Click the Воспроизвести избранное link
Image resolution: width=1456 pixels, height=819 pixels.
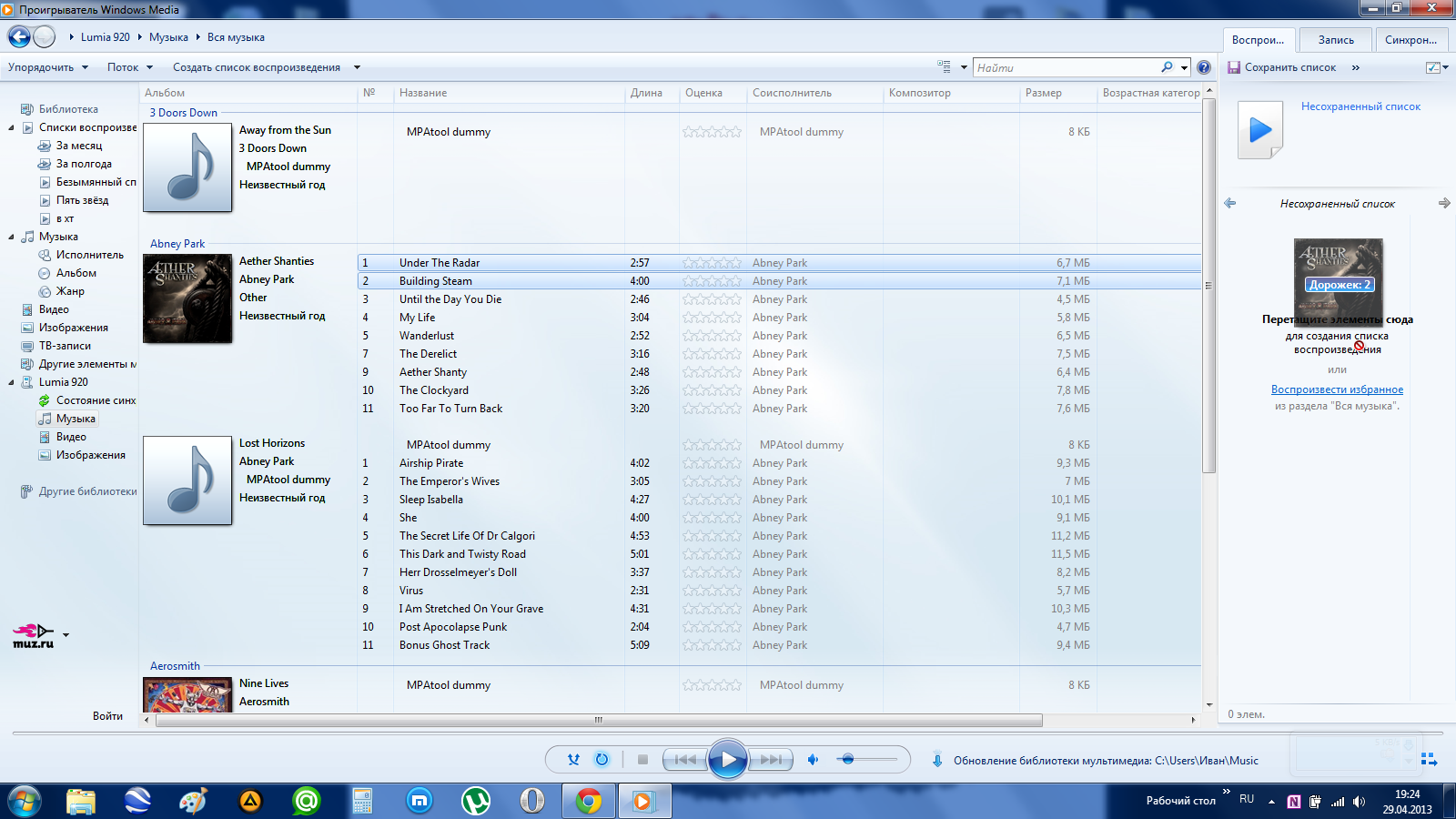(1337, 389)
